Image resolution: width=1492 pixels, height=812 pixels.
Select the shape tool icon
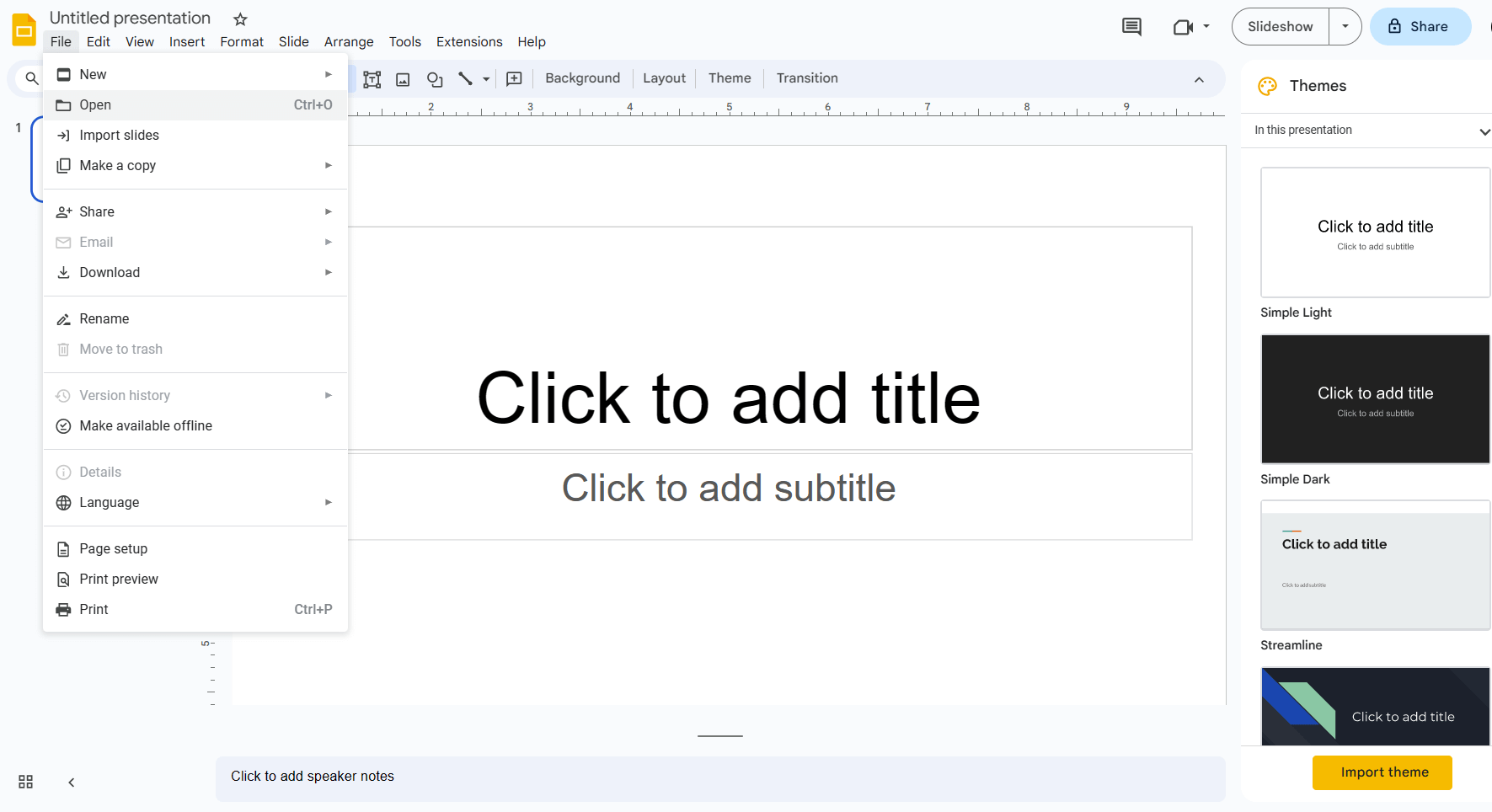(435, 79)
